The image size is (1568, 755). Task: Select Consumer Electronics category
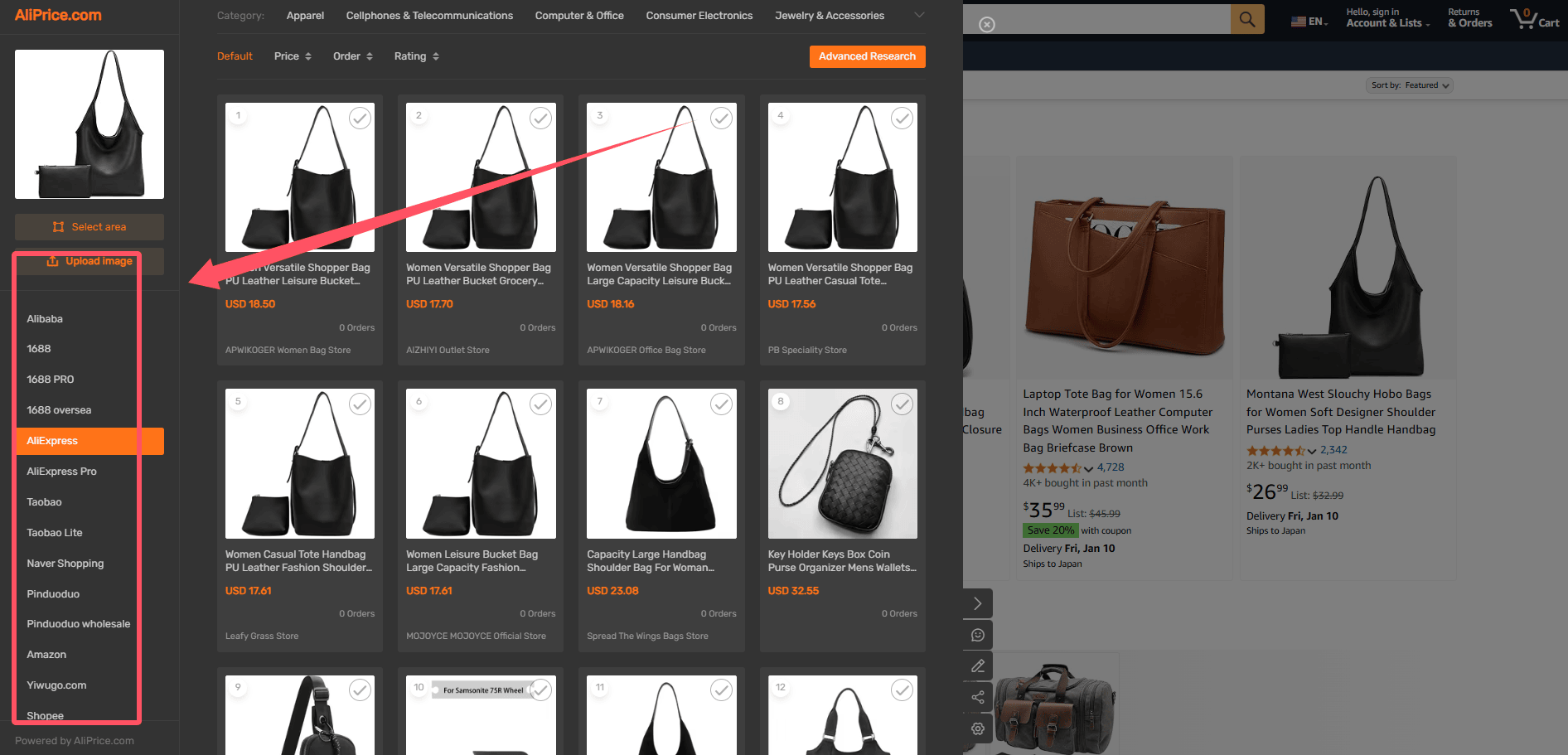click(x=699, y=16)
